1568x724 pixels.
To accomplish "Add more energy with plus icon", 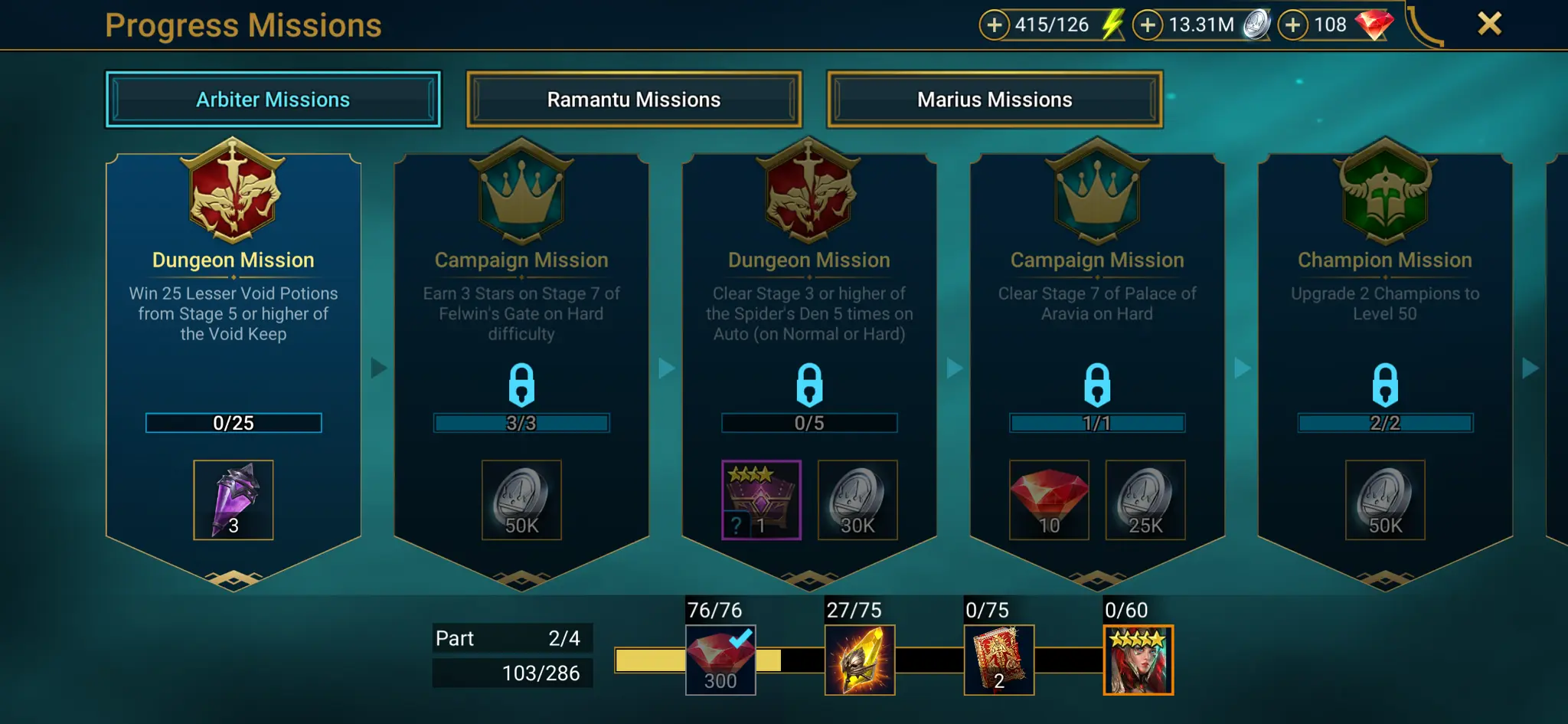I will [994, 25].
